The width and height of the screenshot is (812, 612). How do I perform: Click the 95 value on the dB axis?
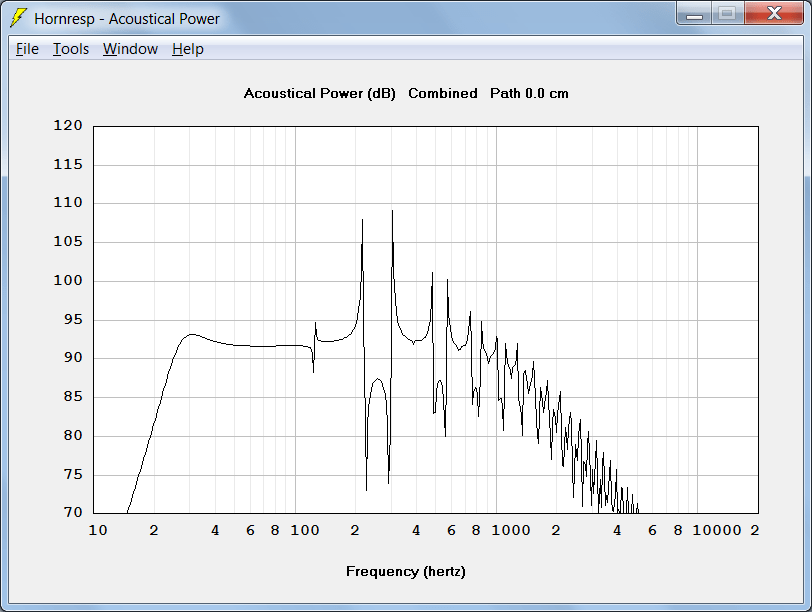click(73, 319)
